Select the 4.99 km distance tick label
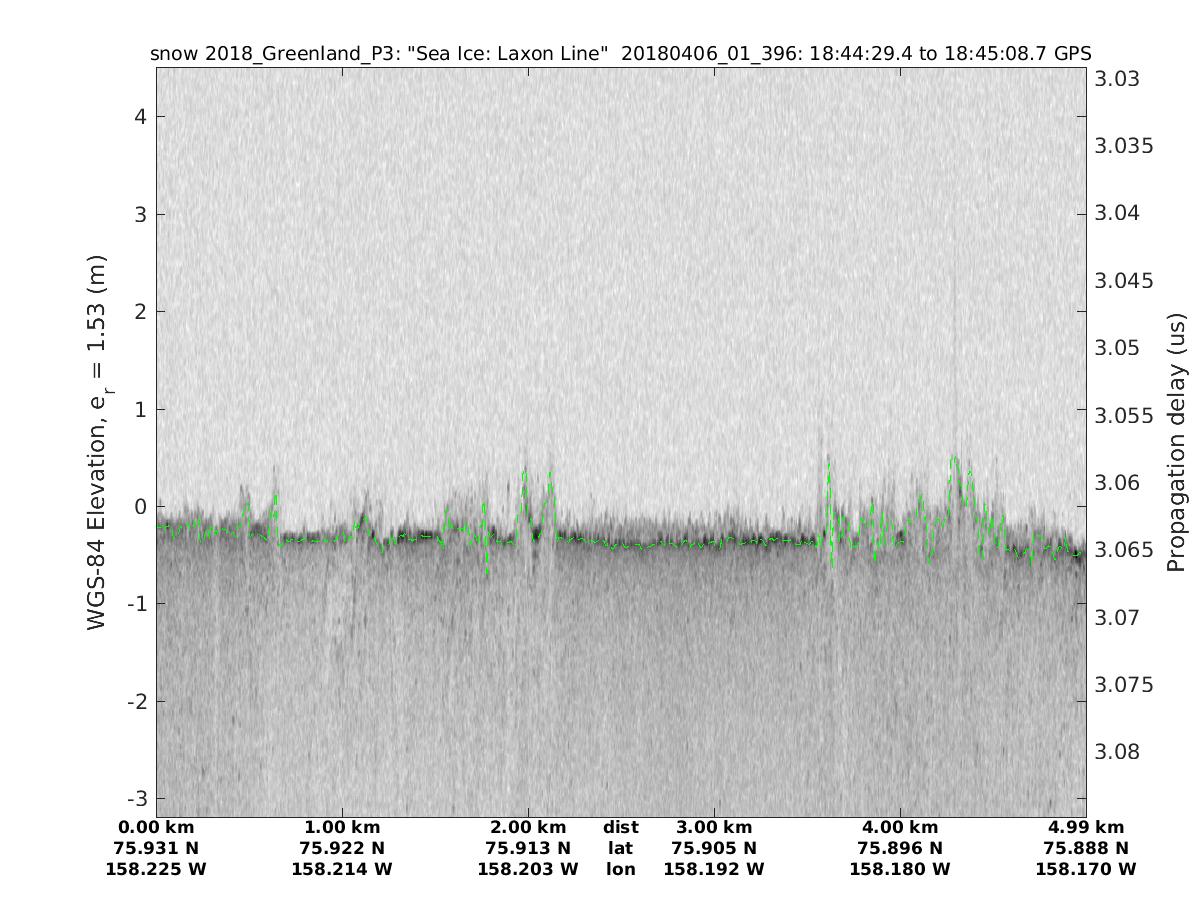The height and width of the screenshot is (900, 1200). point(1086,827)
